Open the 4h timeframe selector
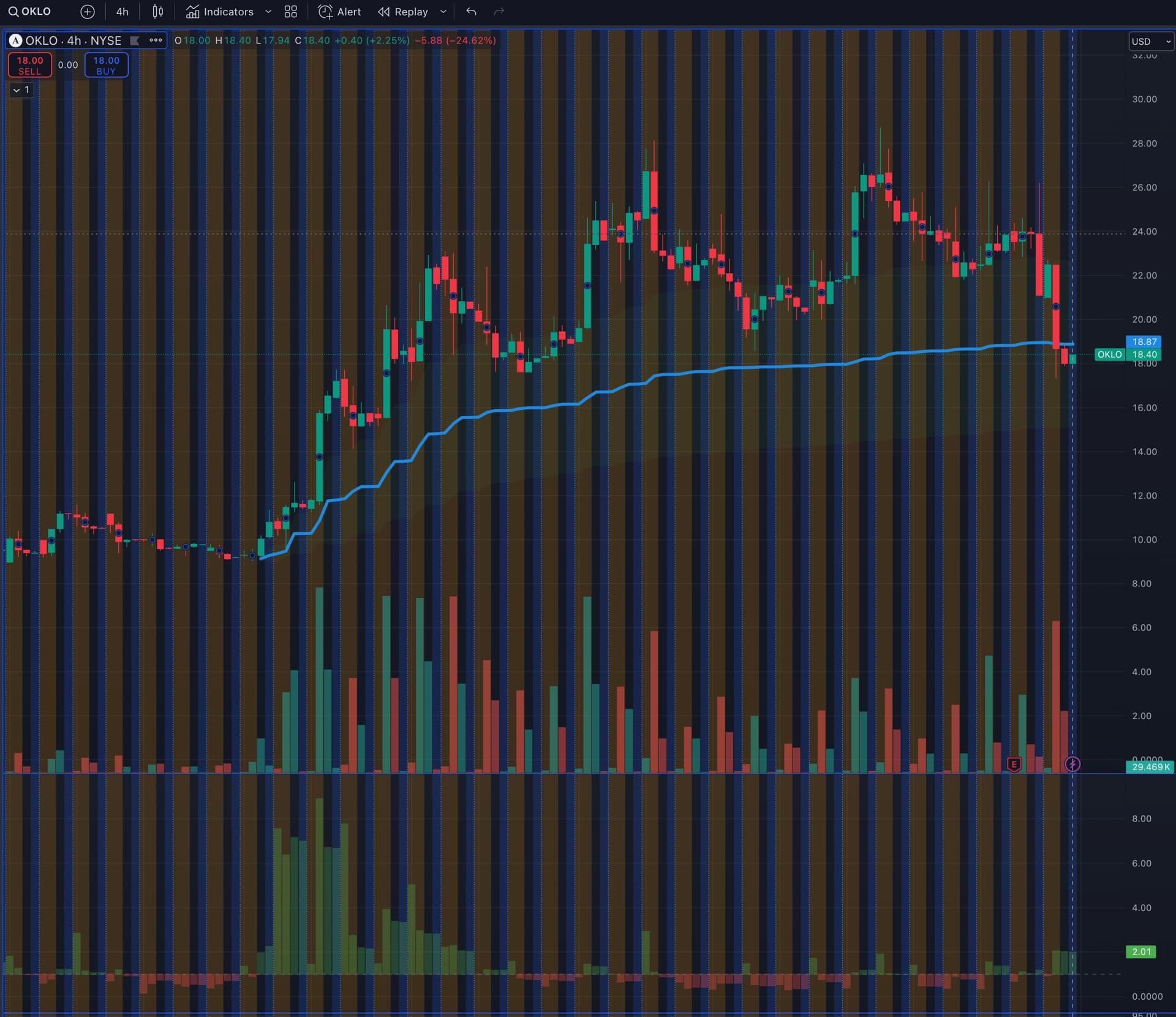The image size is (1176, 1017). pos(123,12)
